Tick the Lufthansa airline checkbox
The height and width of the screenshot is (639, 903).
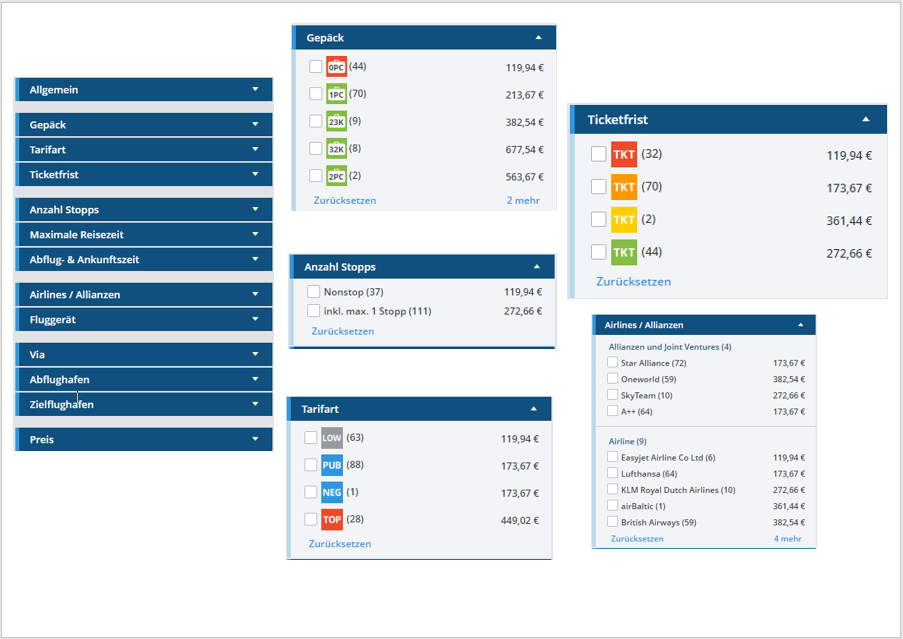click(612, 474)
